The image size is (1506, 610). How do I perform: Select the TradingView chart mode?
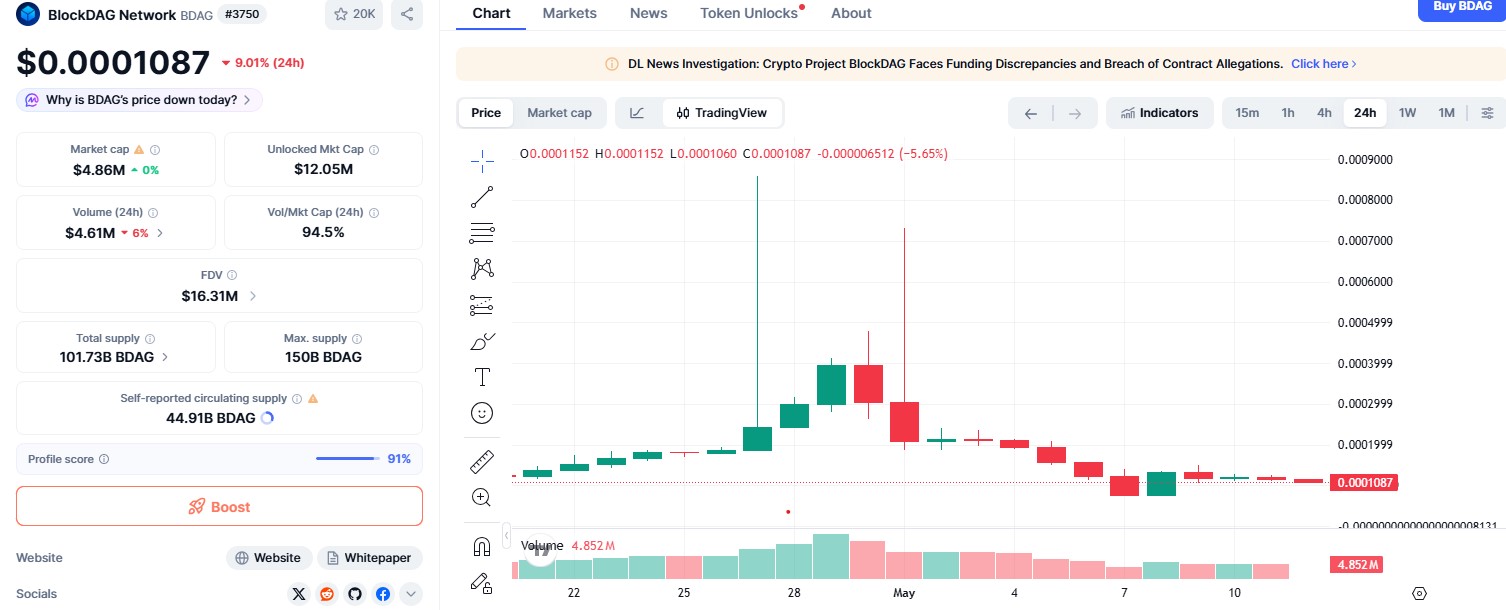[722, 113]
